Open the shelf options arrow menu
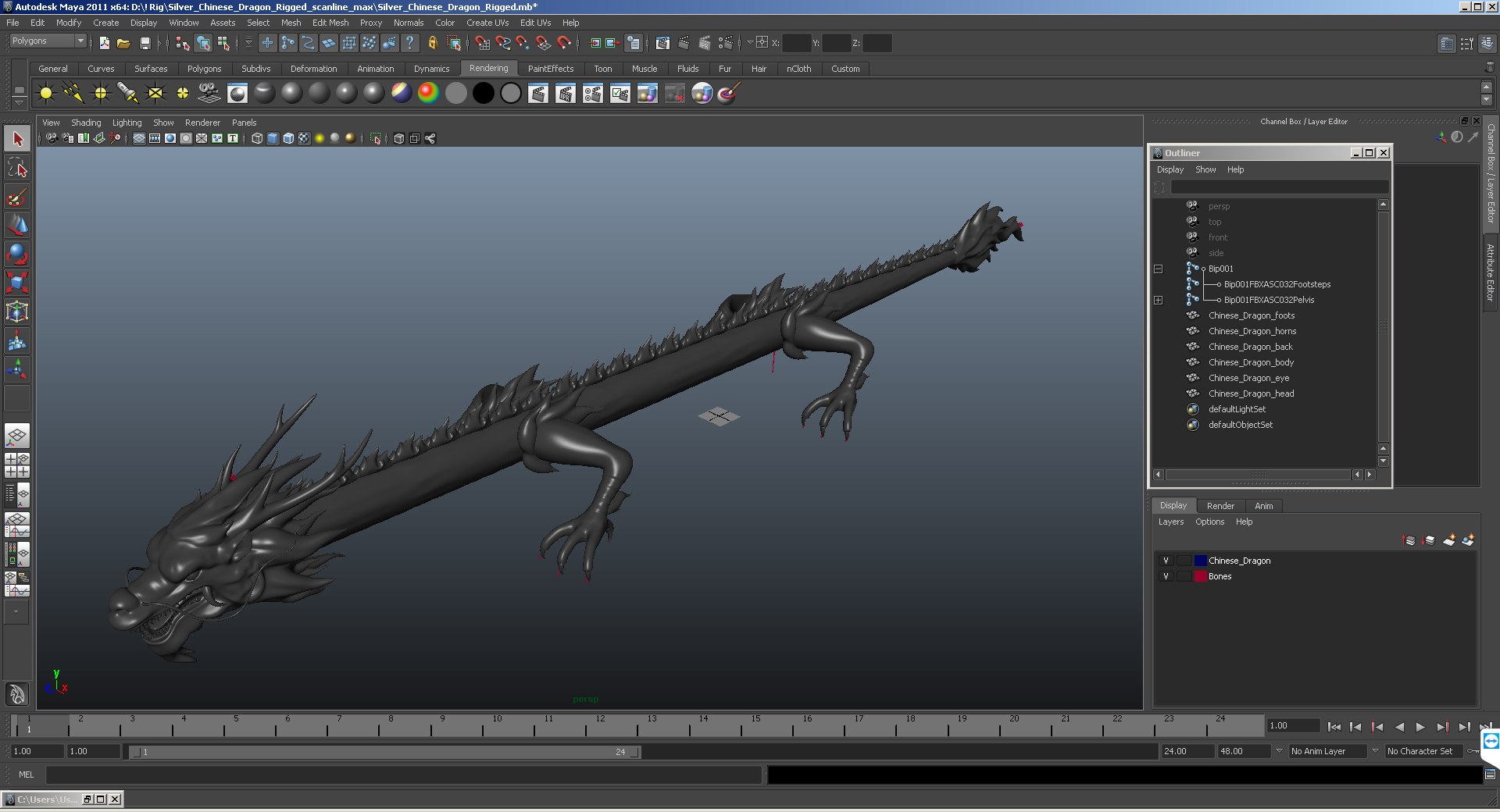Image resolution: width=1500 pixels, height=812 pixels. click(19, 101)
